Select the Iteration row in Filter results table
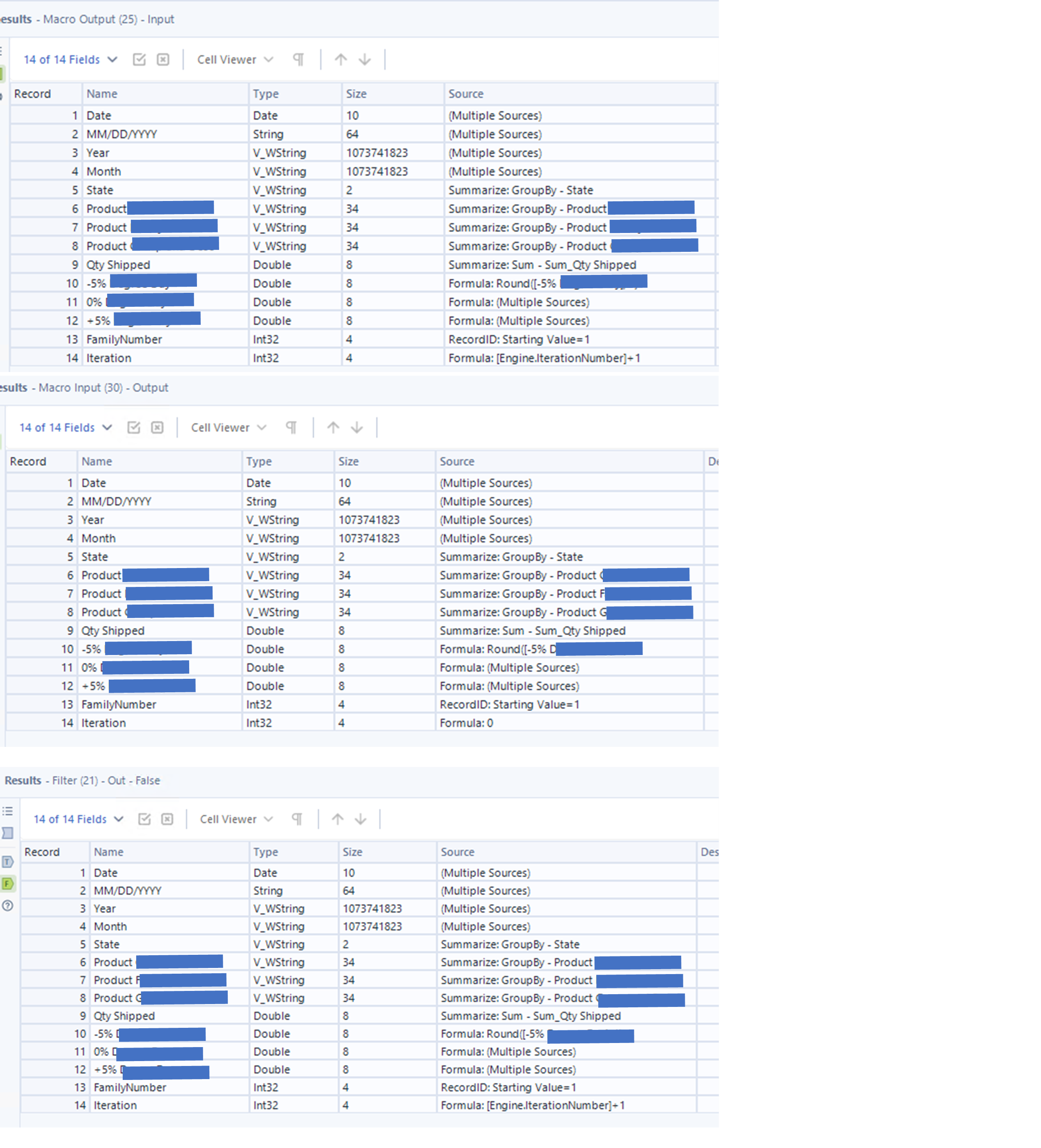This screenshot has width=1041, height=1148. [x=115, y=1105]
